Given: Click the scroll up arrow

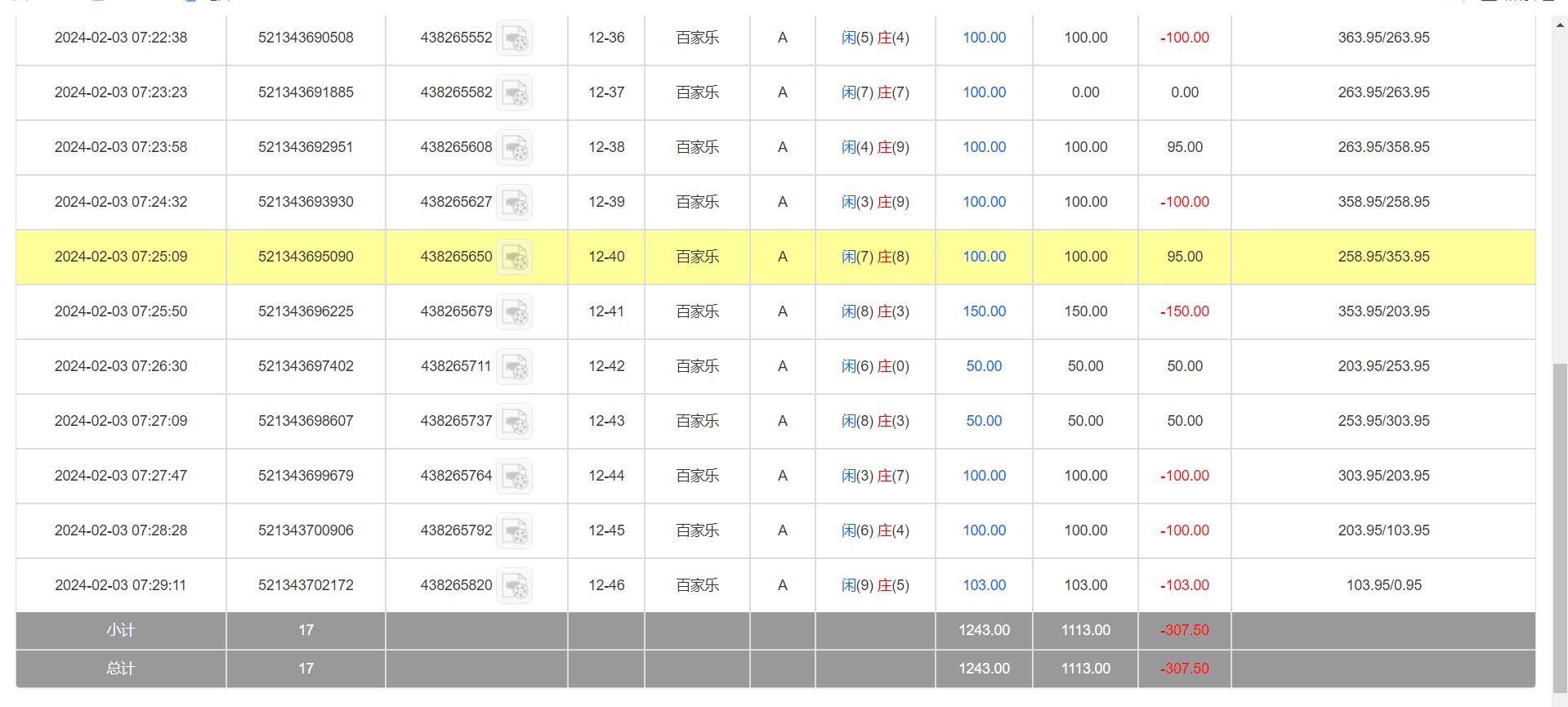Looking at the screenshot, I should pyautogui.click(x=1560, y=25).
